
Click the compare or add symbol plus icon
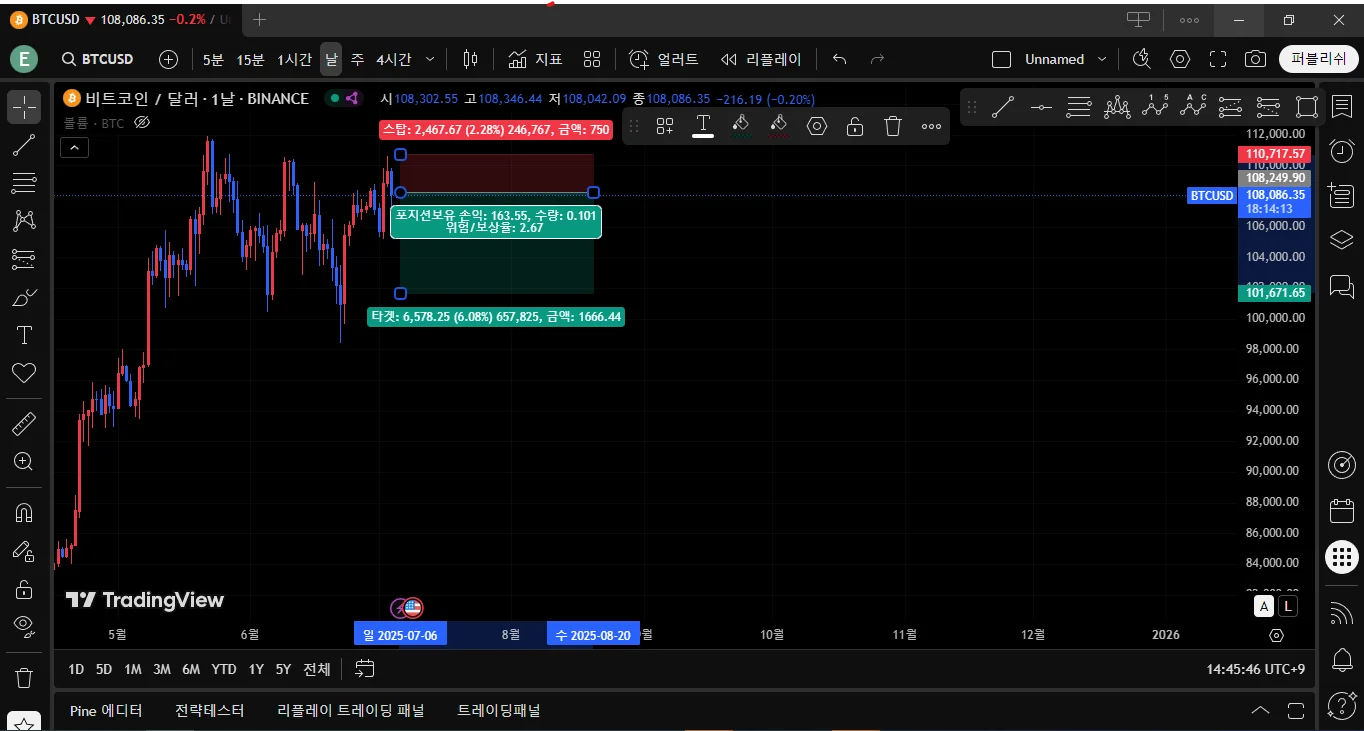pos(169,60)
